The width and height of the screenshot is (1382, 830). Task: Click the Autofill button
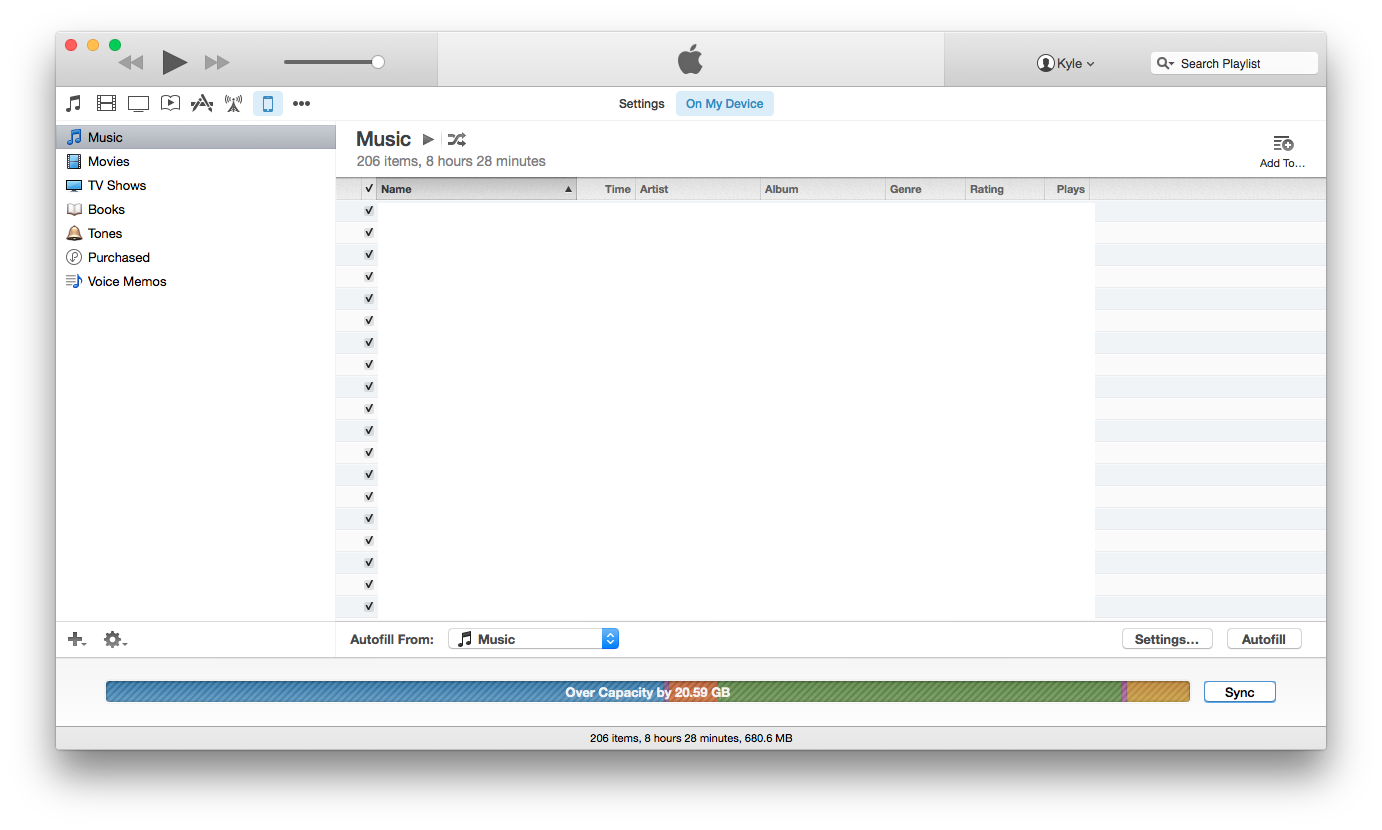[x=1264, y=639]
